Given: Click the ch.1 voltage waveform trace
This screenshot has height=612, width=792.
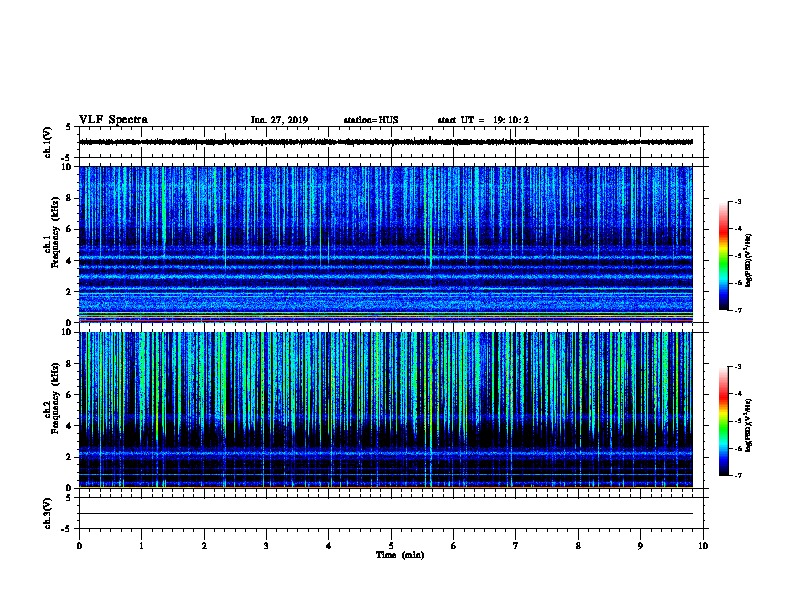Looking at the screenshot, I should [386, 142].
